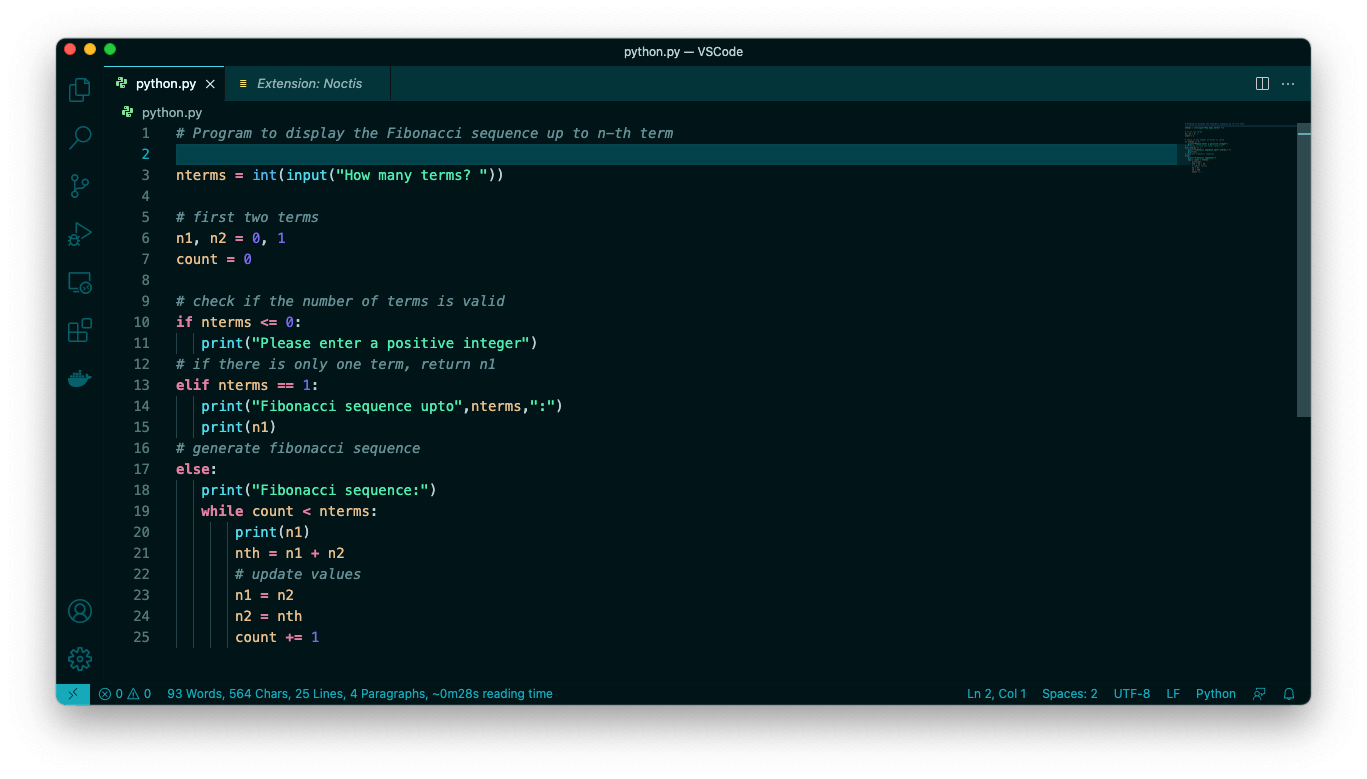Close the python.py tab

pyautogui.click(x=210, y=84)
